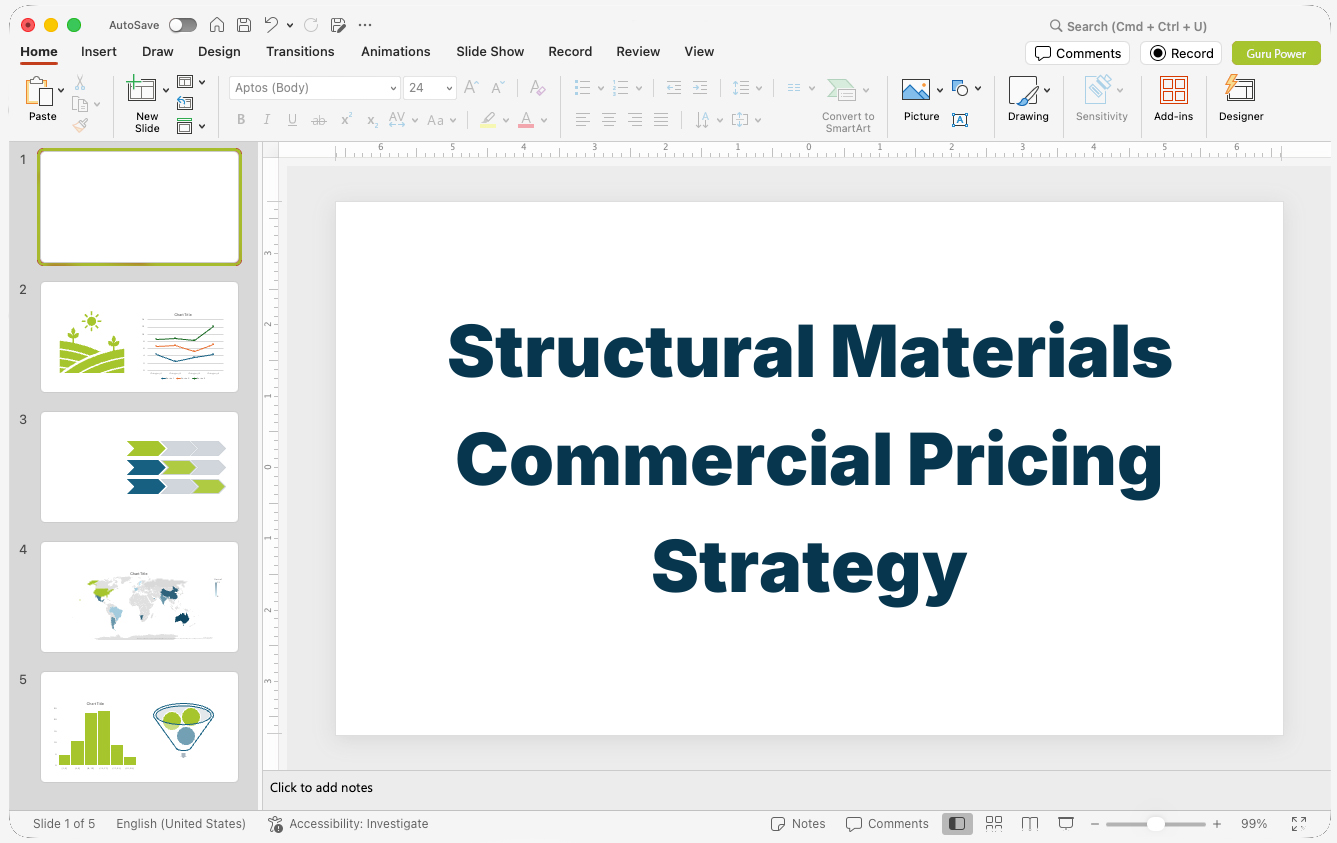The height and width of the screenshot is (843, 1337).
Task: Click the Undo arrow icon
Action: [271, 25]
